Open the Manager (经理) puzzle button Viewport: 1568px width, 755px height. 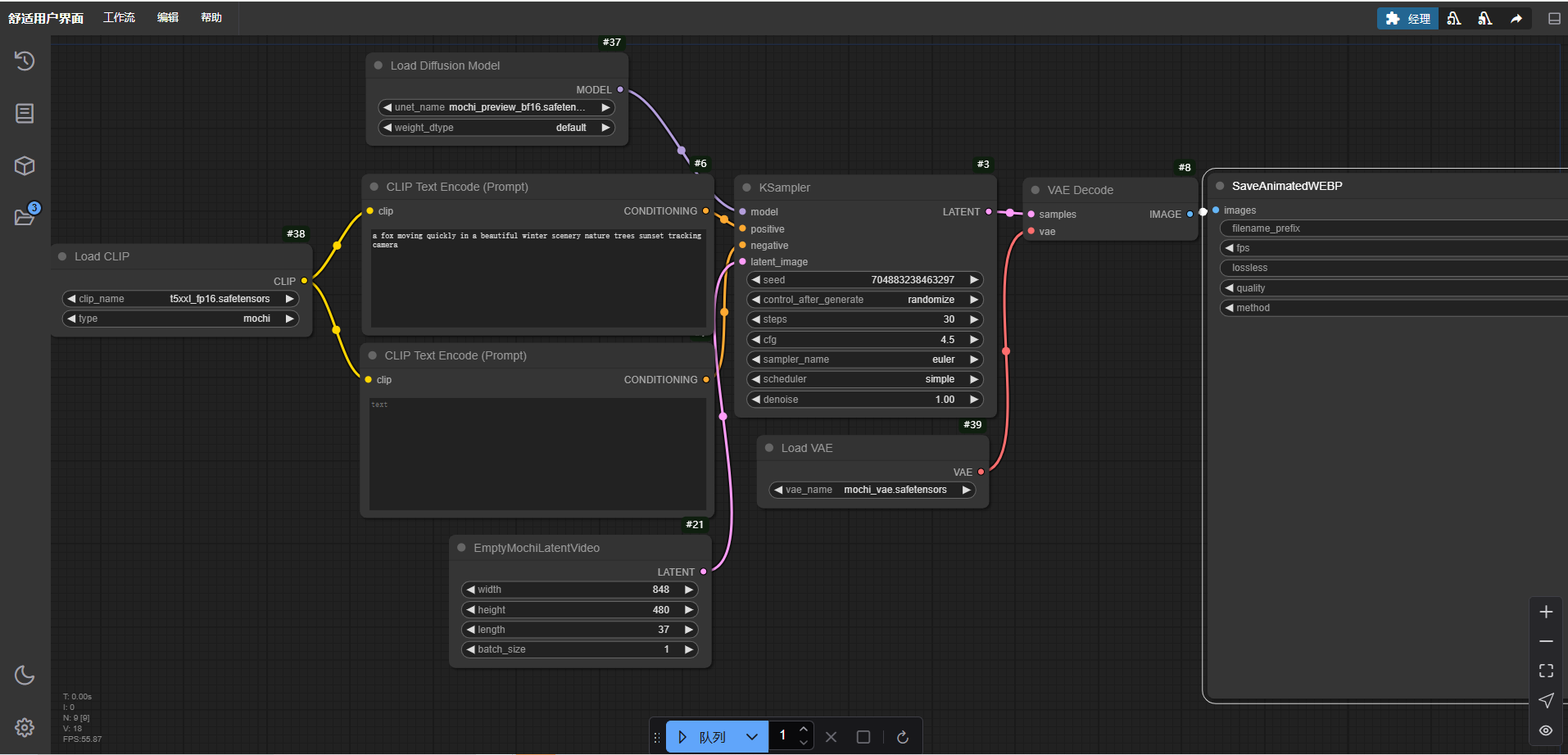(1407, 18)
